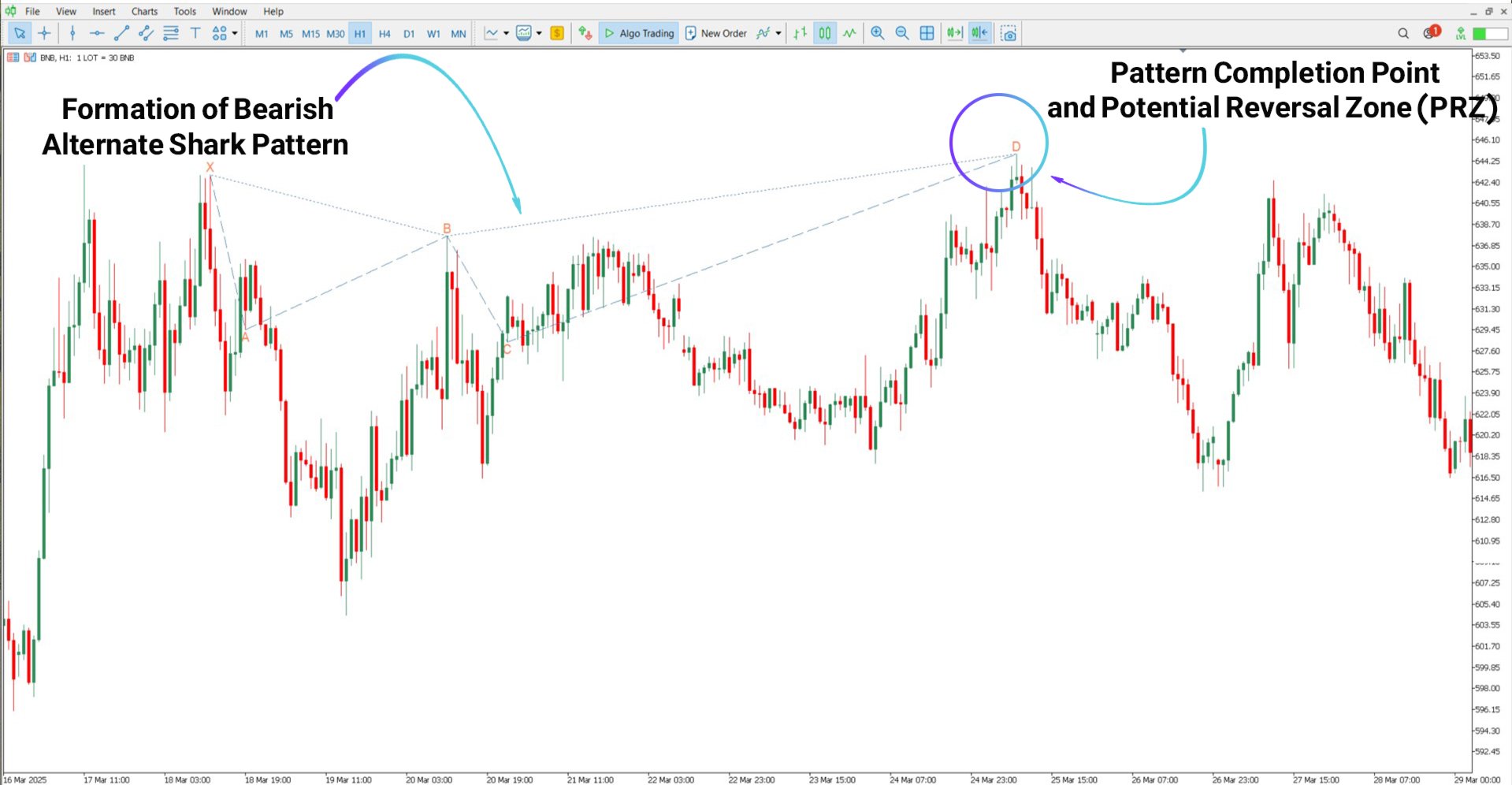
Task: Open the shapes objects dropdown arrow
Action: (x=235, y=33)
